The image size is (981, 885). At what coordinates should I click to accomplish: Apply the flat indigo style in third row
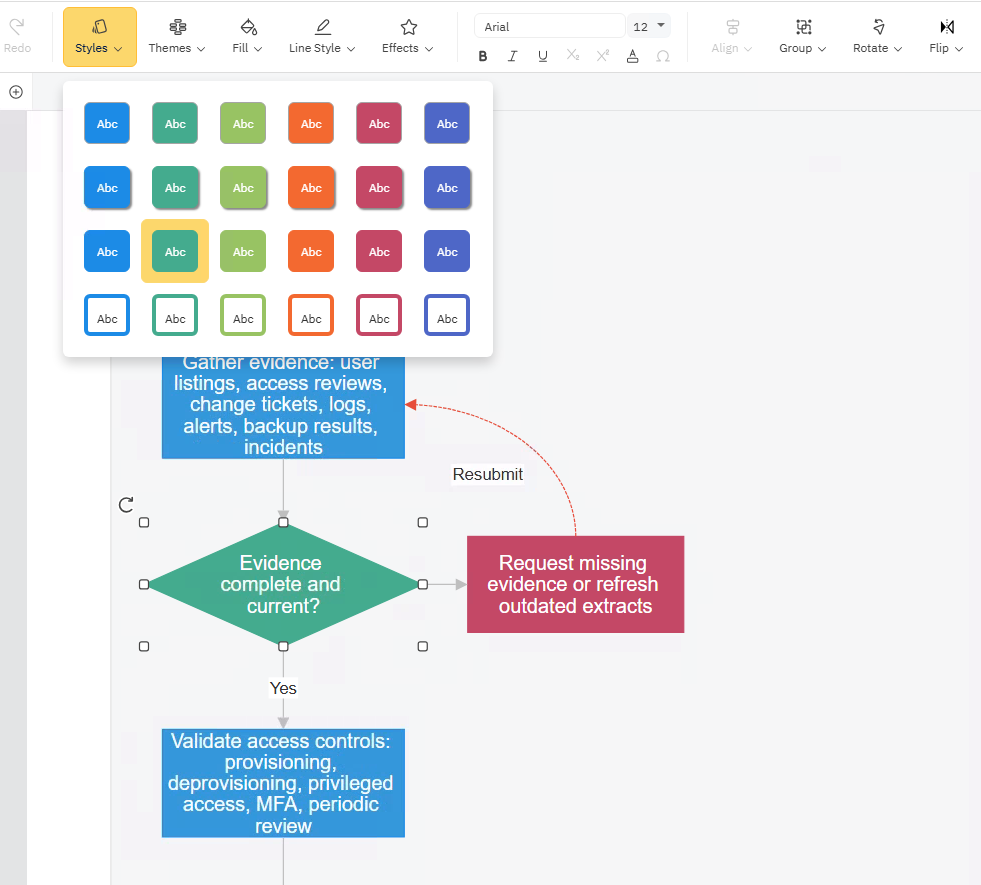[447, 251]
